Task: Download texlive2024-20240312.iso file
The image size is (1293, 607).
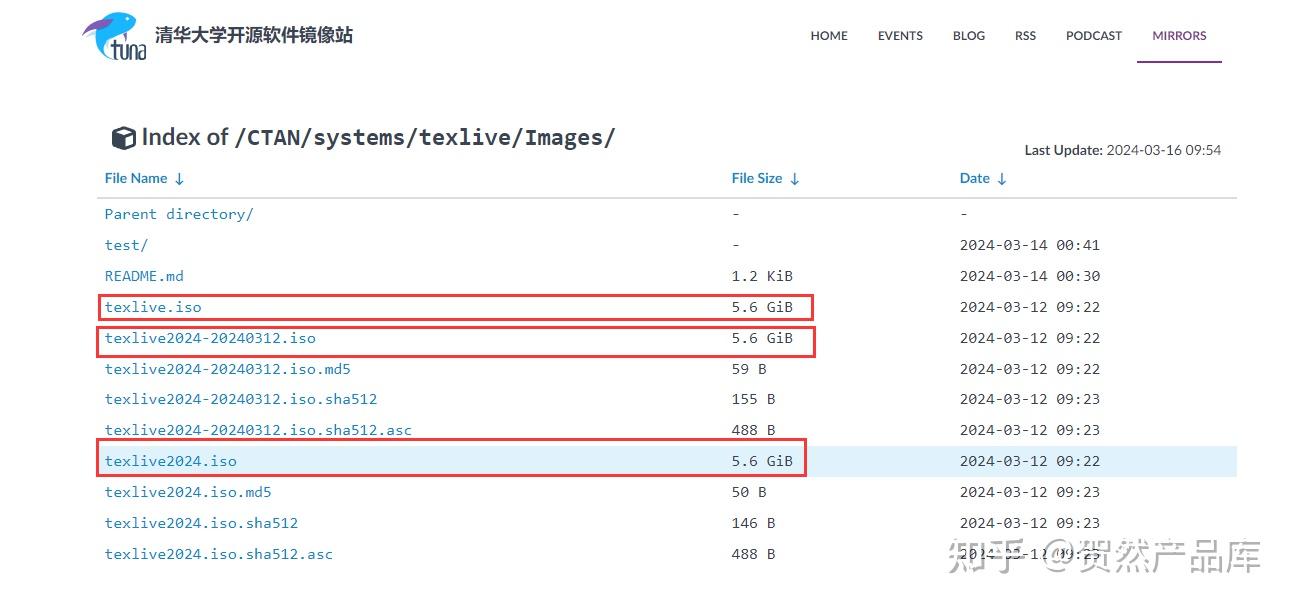Action: pos(210,338)
